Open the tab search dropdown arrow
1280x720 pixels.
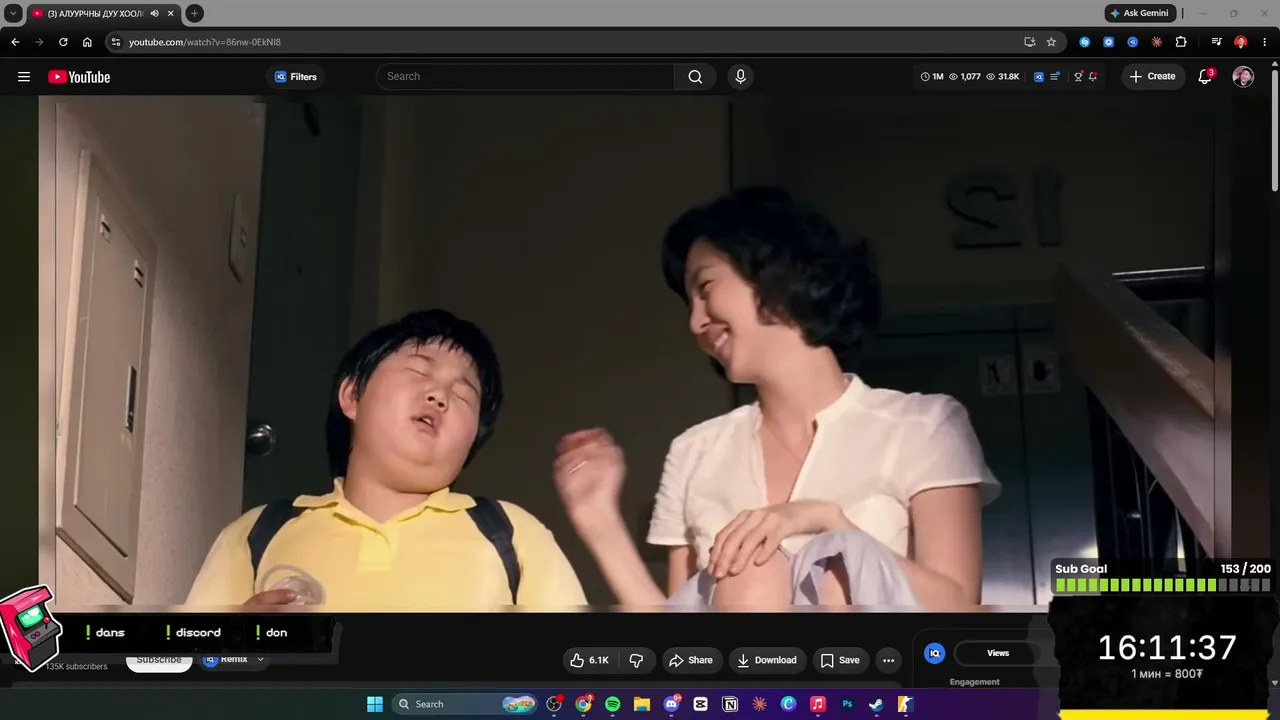coord(13,14)
